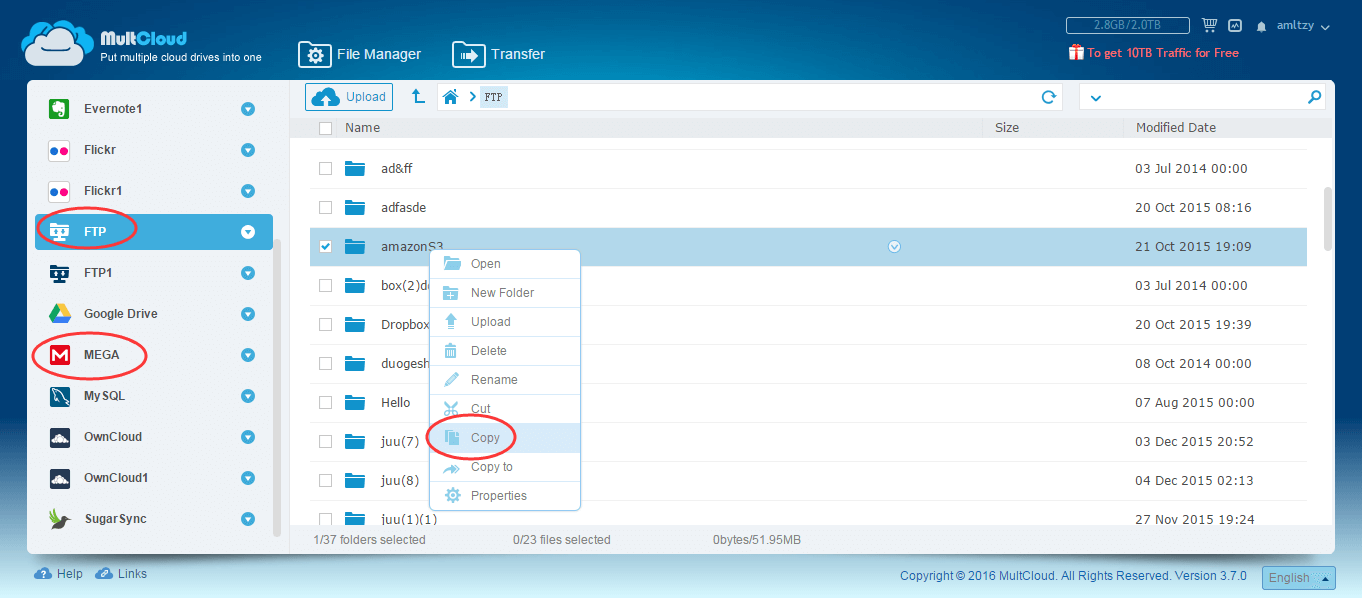Screen dimensions: 1362x599
Task: Select the OwnCloud1 drive icon
Action: (x=59, y=478)
